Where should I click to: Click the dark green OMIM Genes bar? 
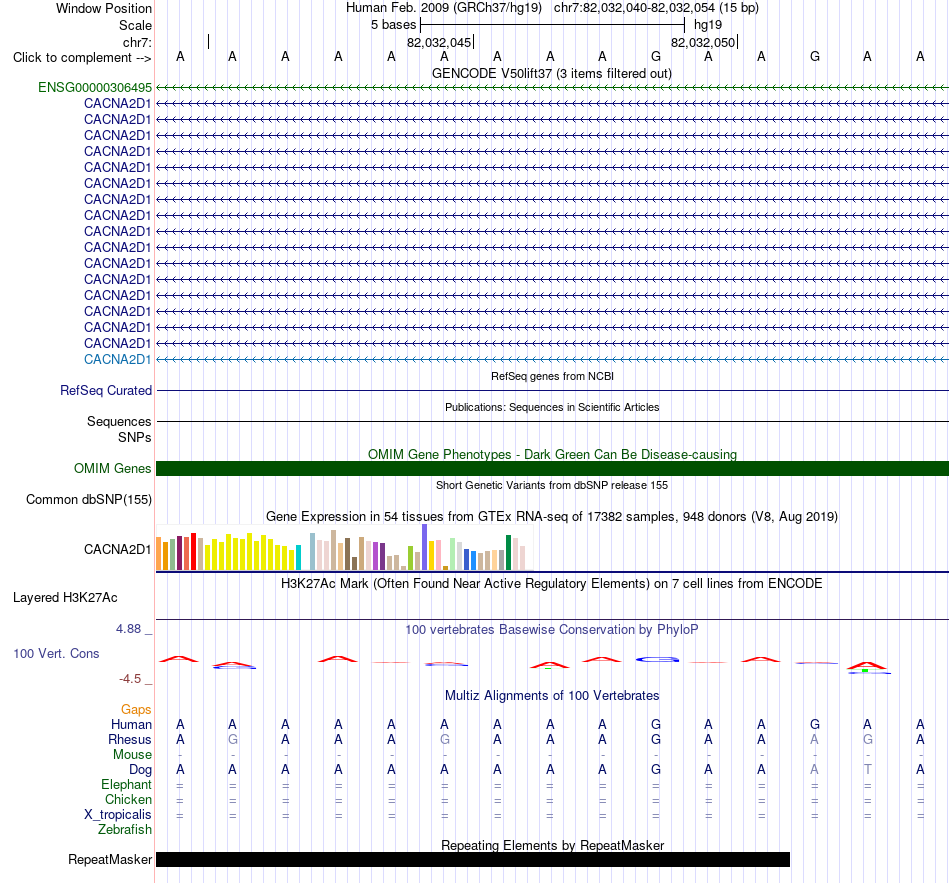552,468
